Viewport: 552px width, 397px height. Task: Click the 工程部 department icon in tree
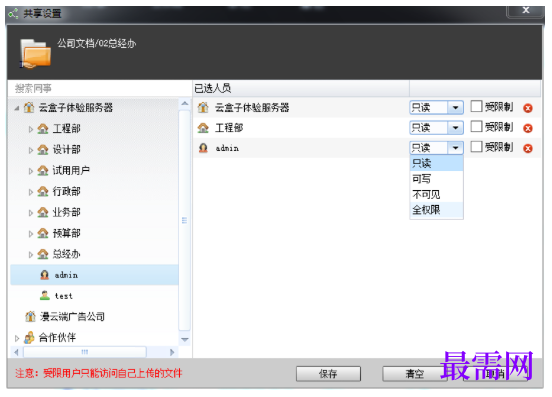[43, 129]
